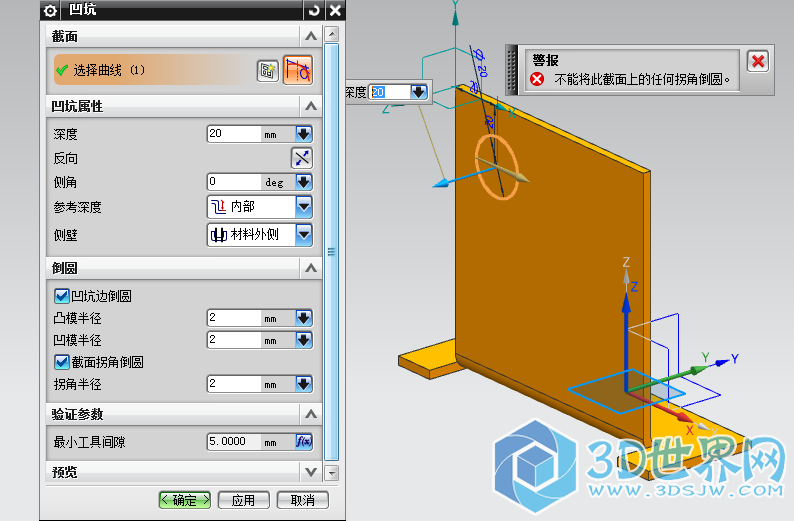Screen dimensions: 794x521
Task: Click the 参考深度 label
Action: coord(77,207)
